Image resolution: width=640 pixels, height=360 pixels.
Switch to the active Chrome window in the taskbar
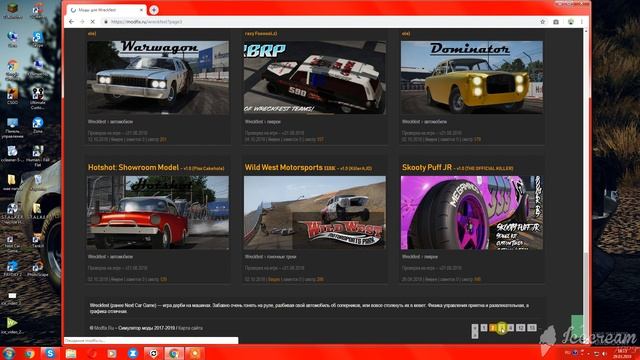click(x=174, y=353)
